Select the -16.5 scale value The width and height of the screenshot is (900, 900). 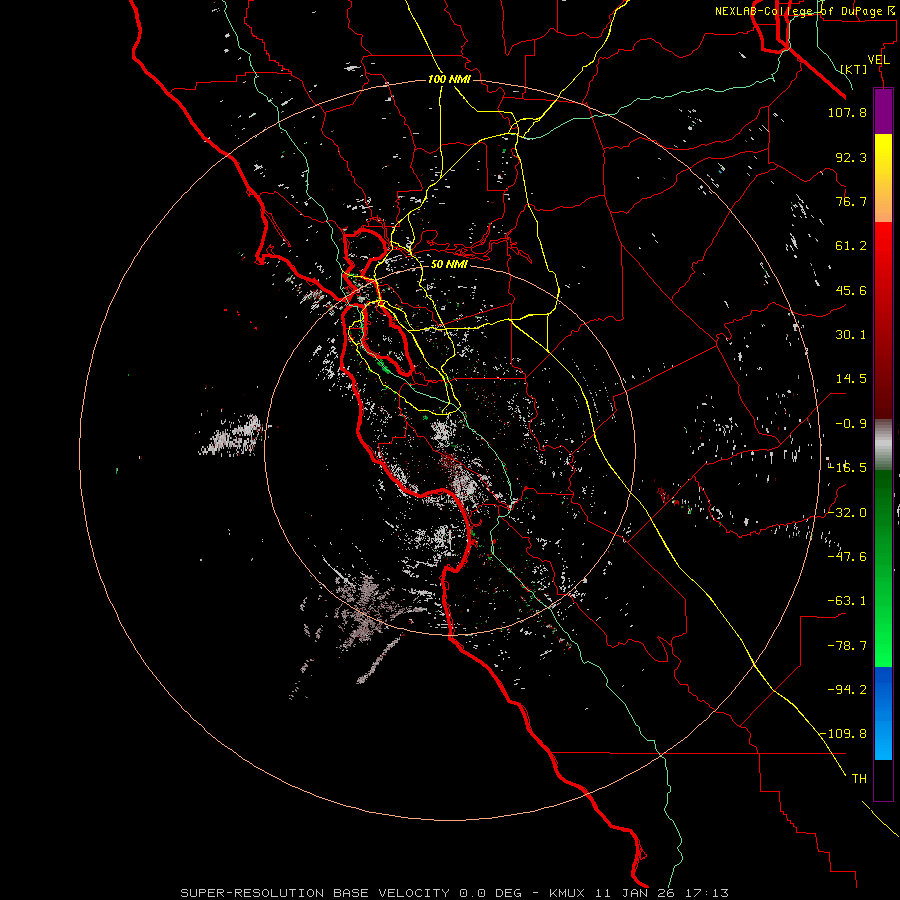pos(847,468)
